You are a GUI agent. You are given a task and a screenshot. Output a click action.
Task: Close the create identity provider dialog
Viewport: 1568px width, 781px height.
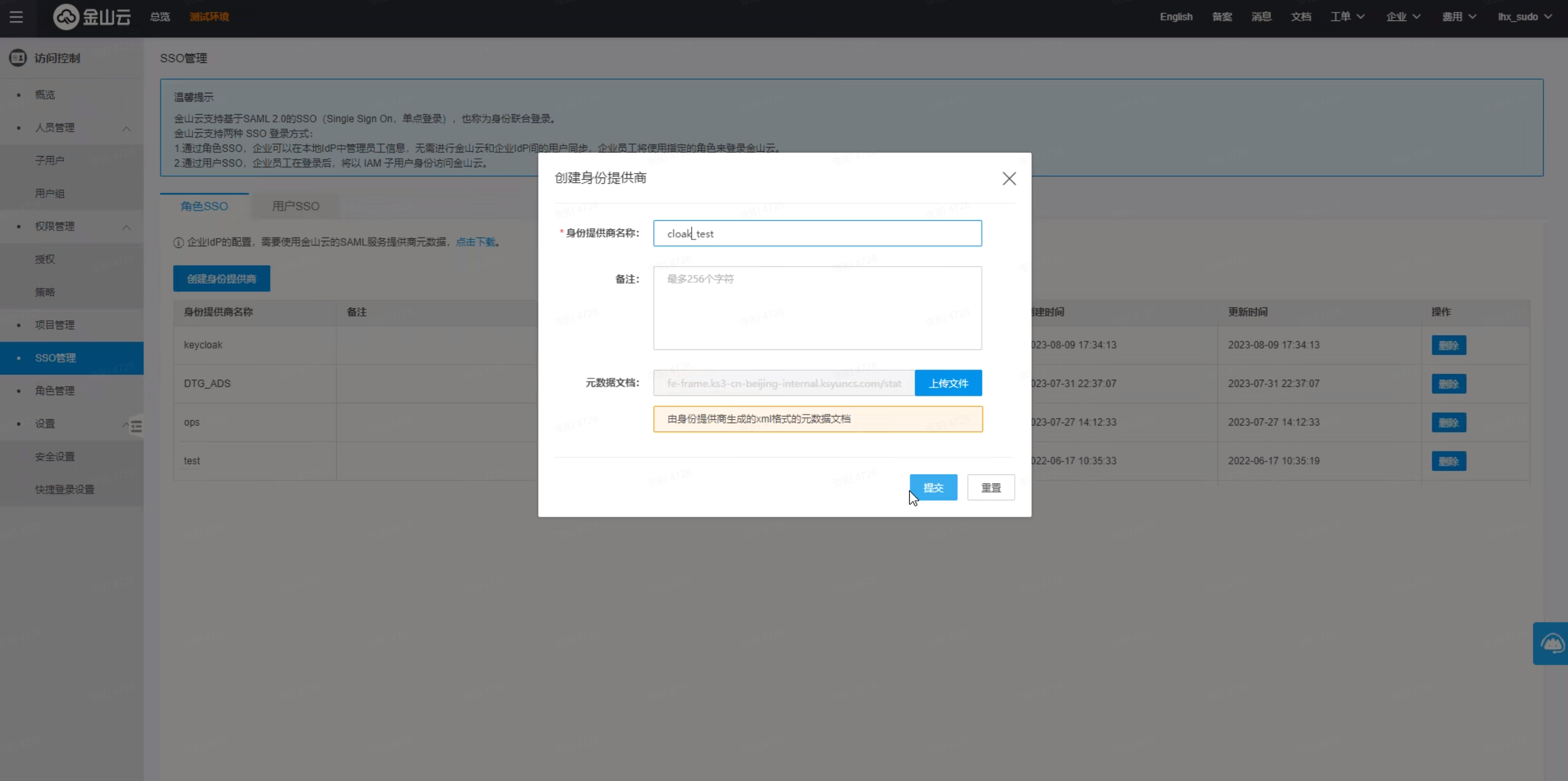[1009, 178]
